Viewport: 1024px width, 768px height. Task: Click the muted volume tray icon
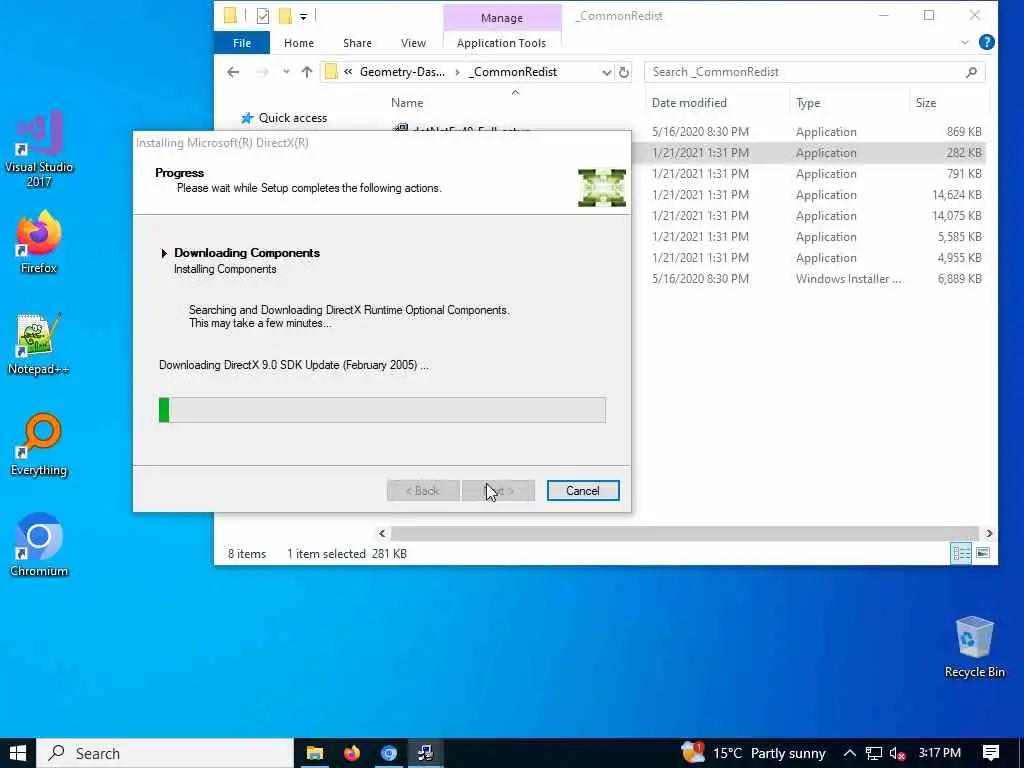tap(897, 753)
